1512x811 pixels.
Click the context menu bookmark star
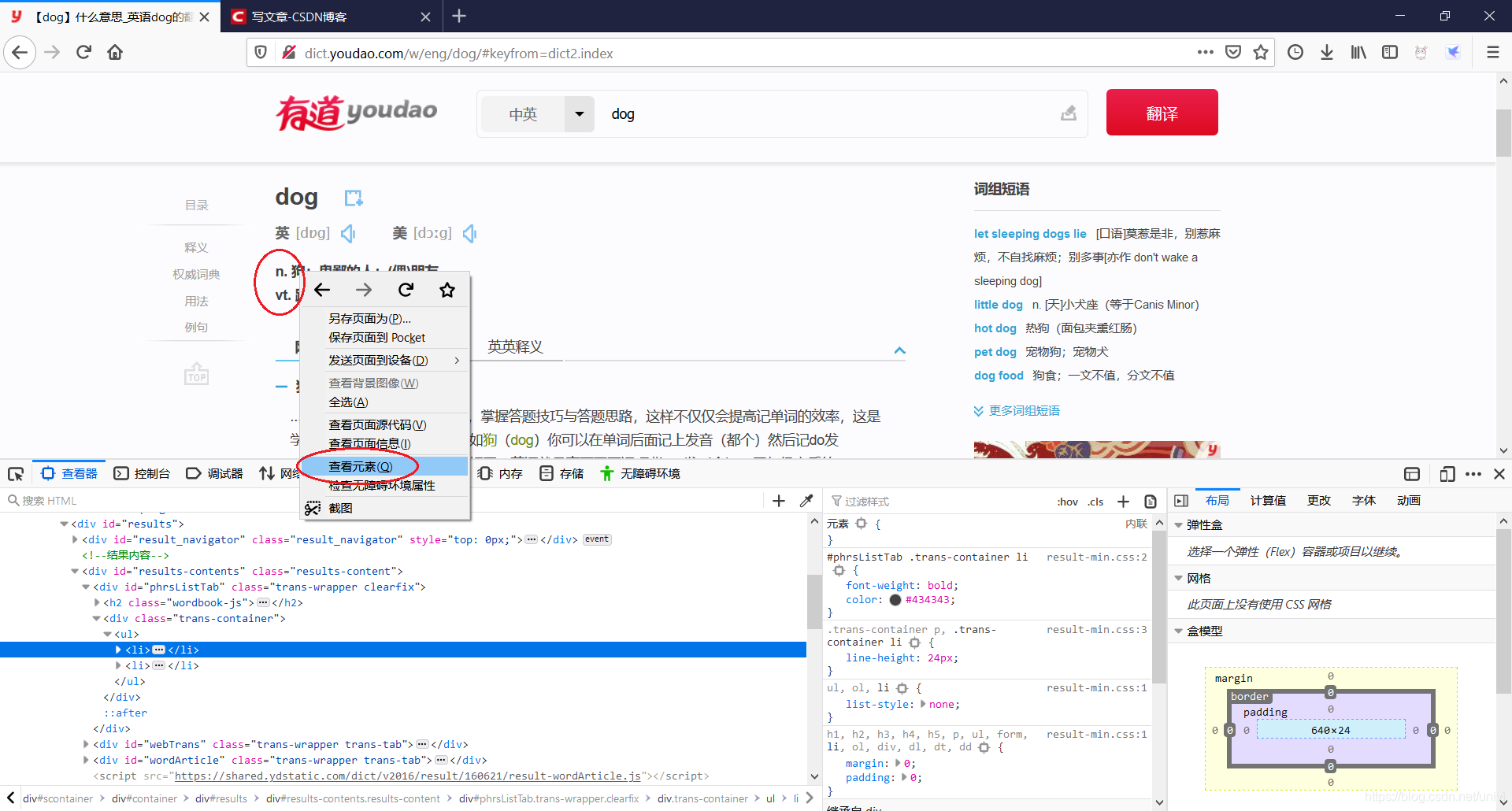[447, 290]
